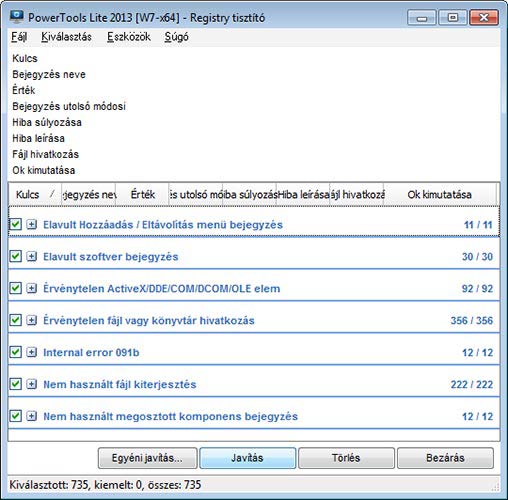The width and height of the screenshot is (508, 500).
Task: Click the Törlés button
Action: pyautogui.click(x=346, y=458)
